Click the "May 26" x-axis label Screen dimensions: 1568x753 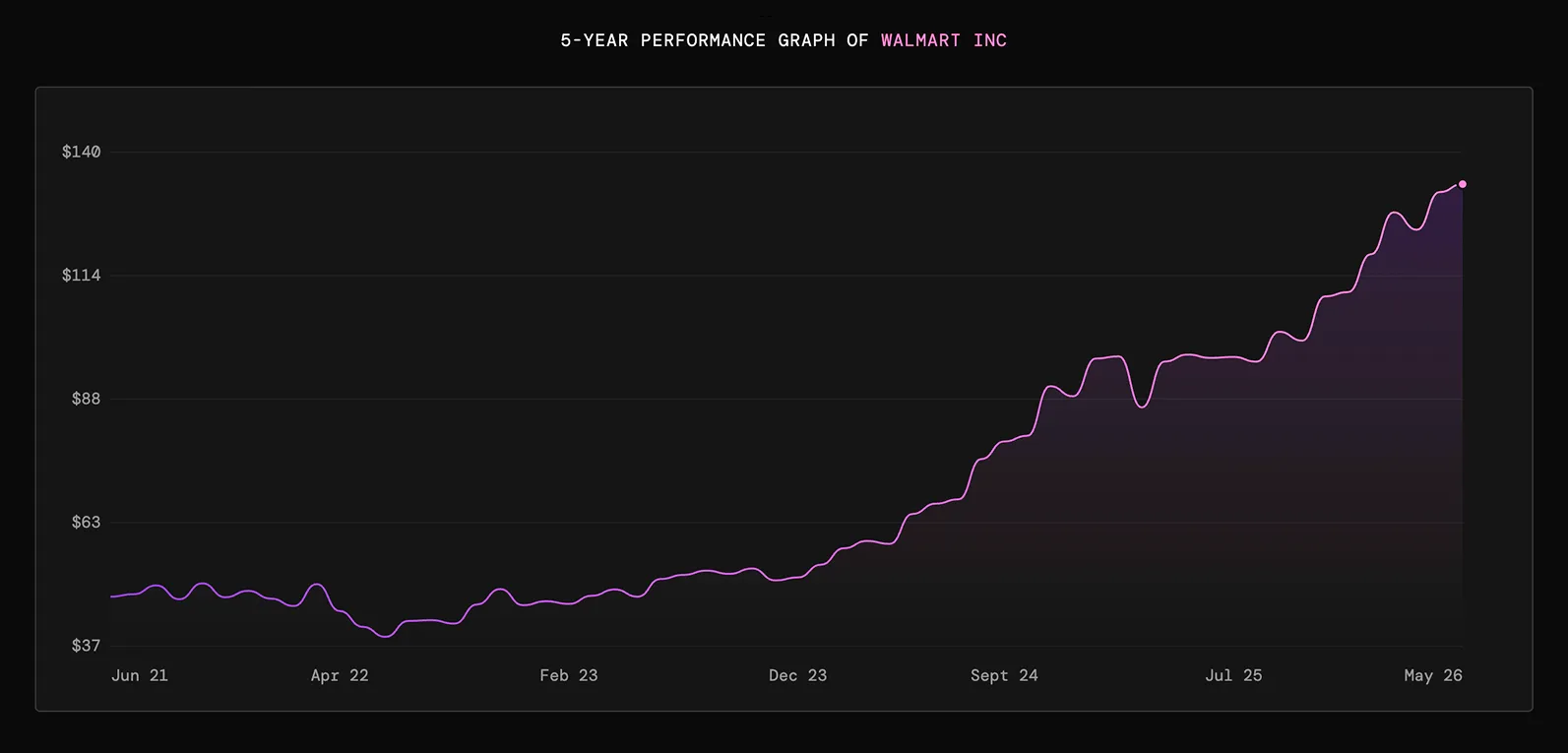(1433, 675)
